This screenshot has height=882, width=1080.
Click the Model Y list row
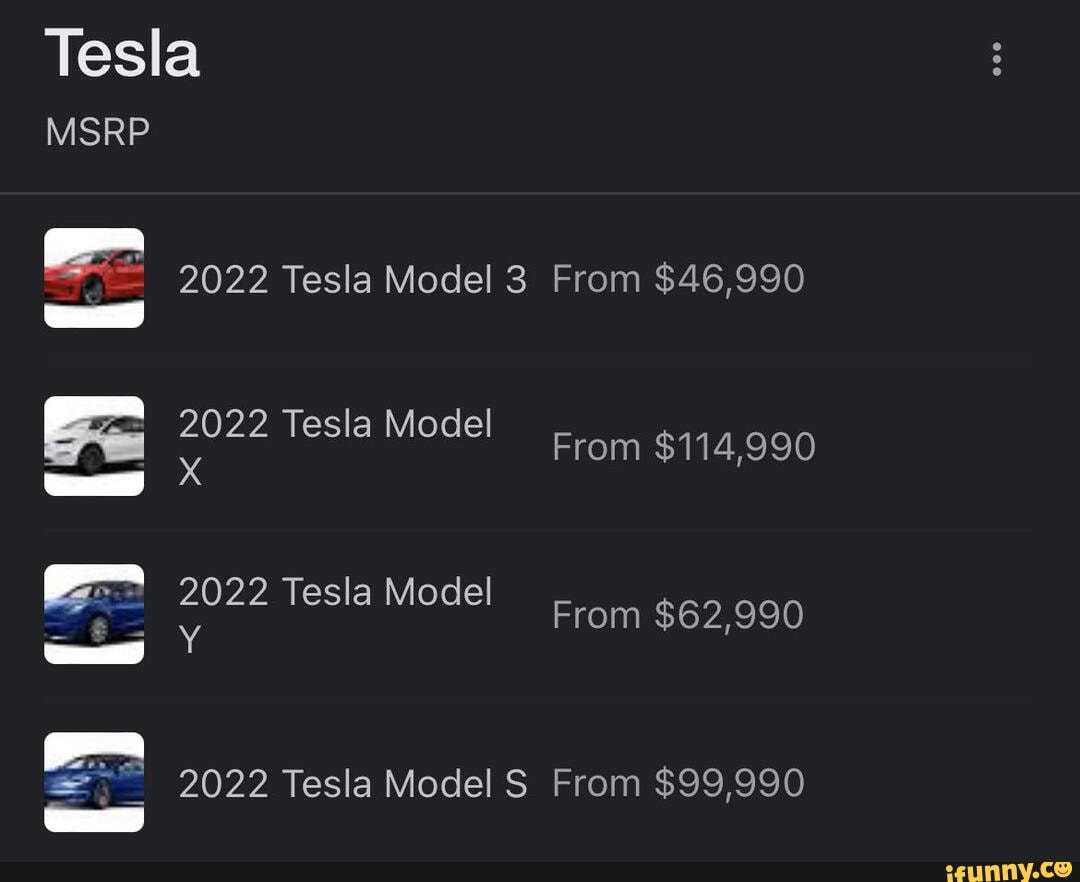click(x=540, y=614)
